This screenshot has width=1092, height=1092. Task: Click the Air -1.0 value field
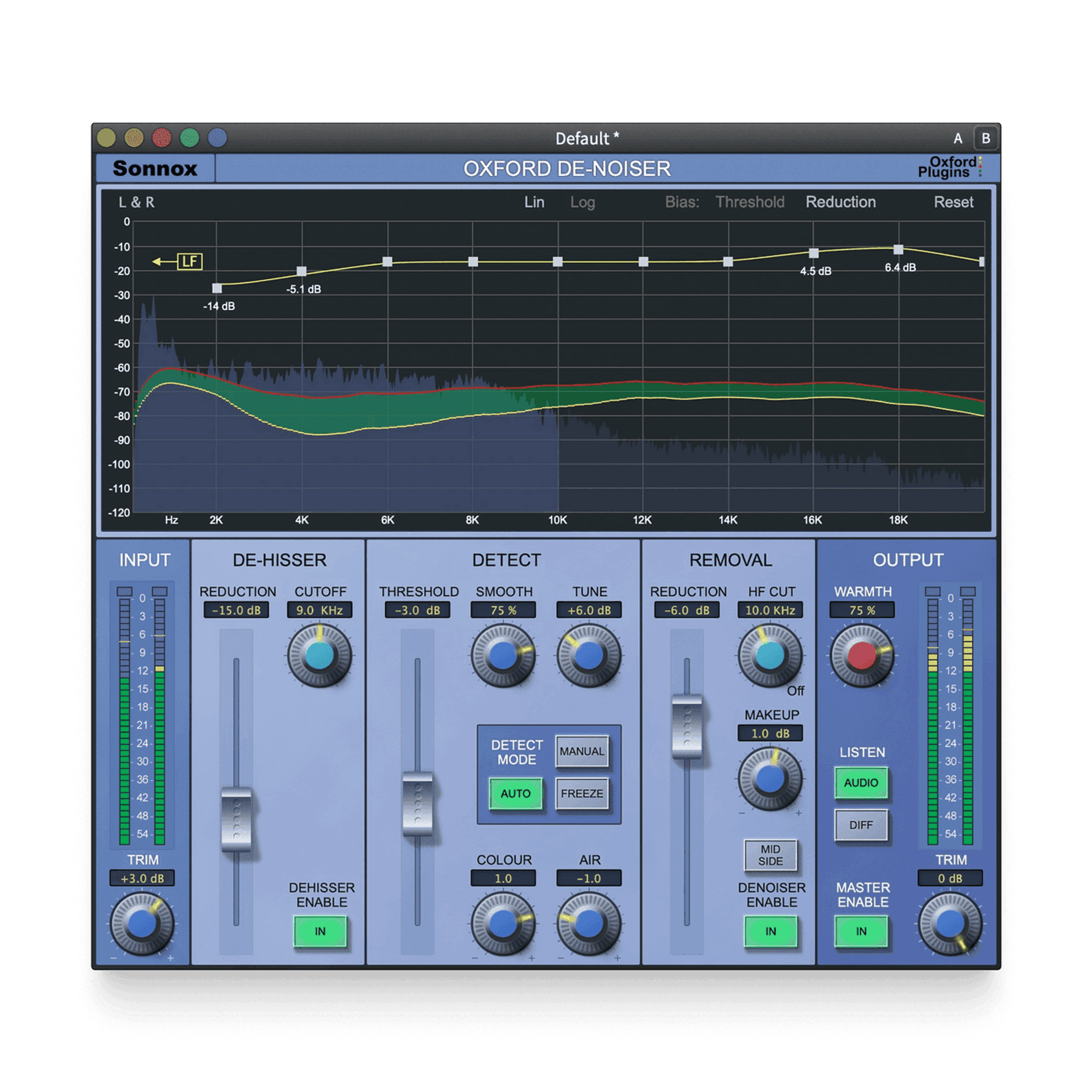(x=589, y=879)
